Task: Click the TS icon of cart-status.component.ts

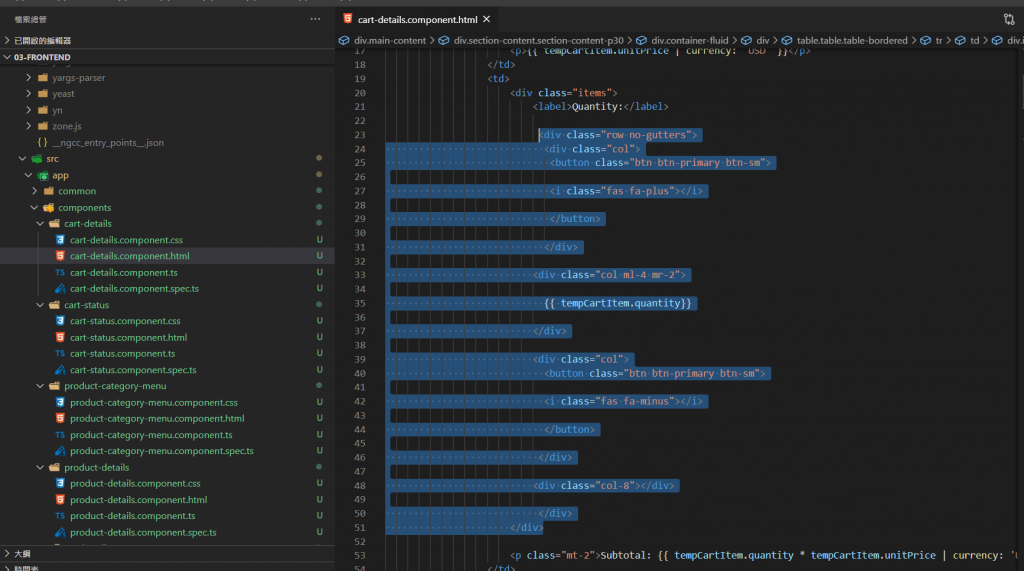Action: point(60,353)
